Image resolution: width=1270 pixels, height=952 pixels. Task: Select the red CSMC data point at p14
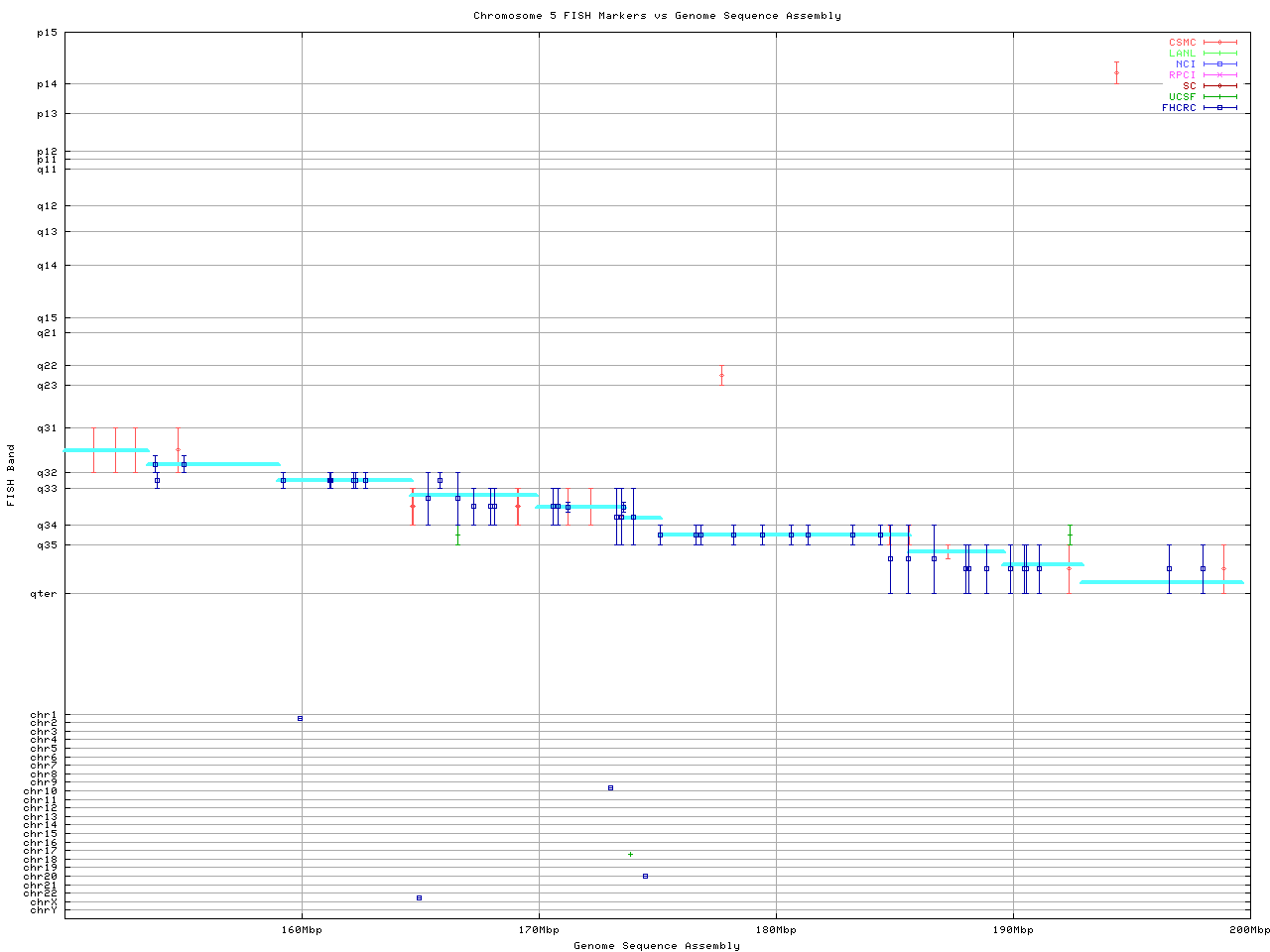point(1116,72)
